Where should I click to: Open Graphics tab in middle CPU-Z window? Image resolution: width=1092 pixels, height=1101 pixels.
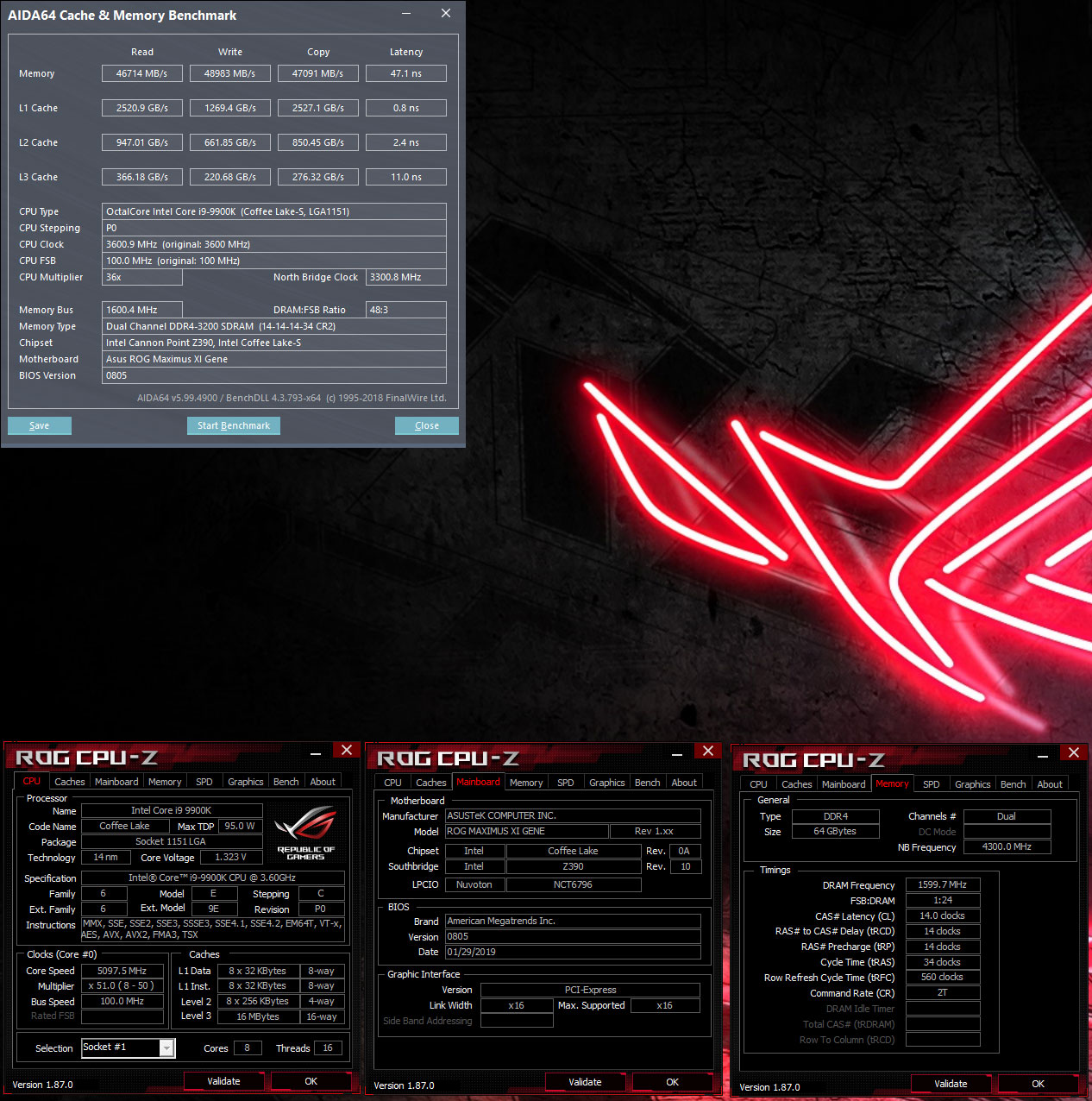[x=607, y=783]
